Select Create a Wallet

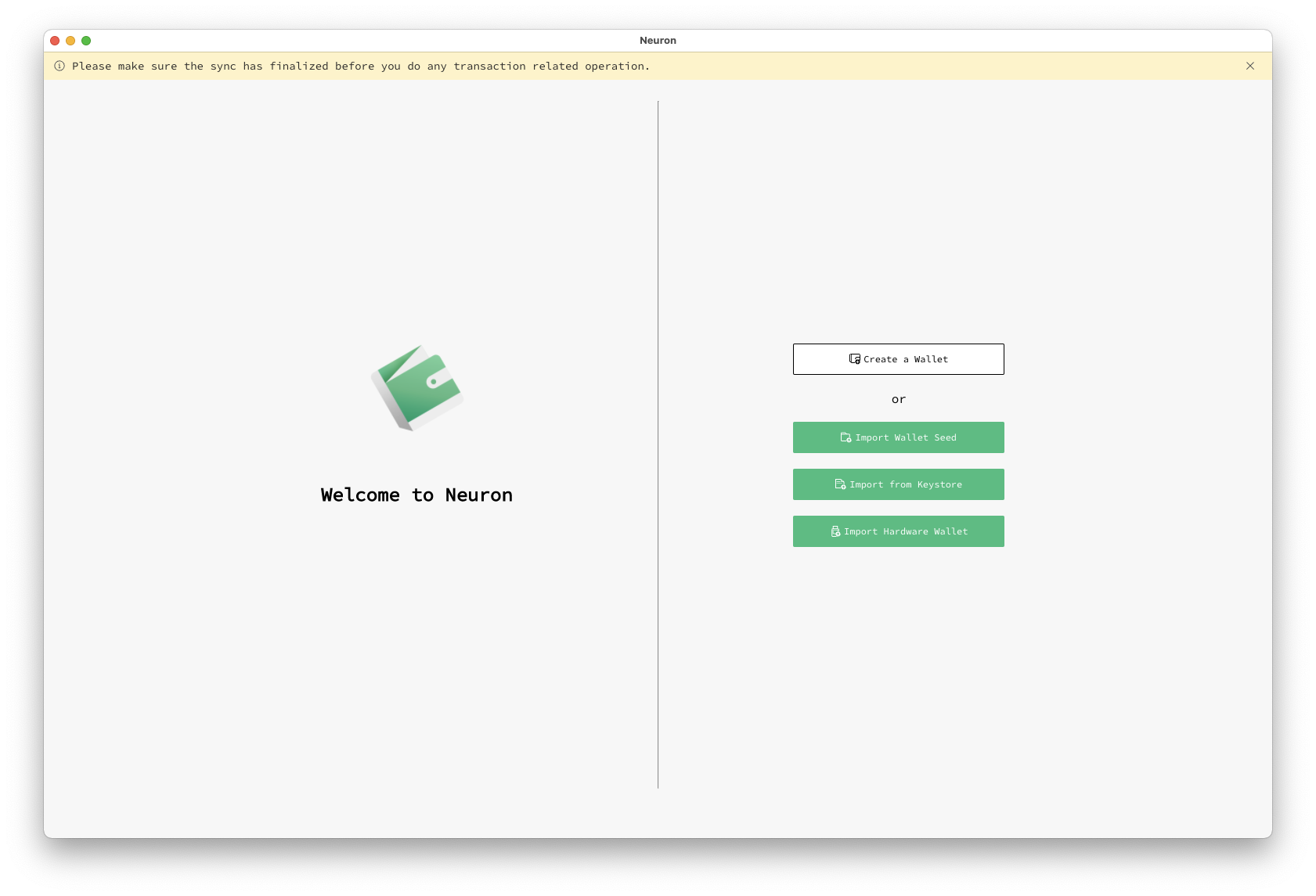[x=898, y=359]
